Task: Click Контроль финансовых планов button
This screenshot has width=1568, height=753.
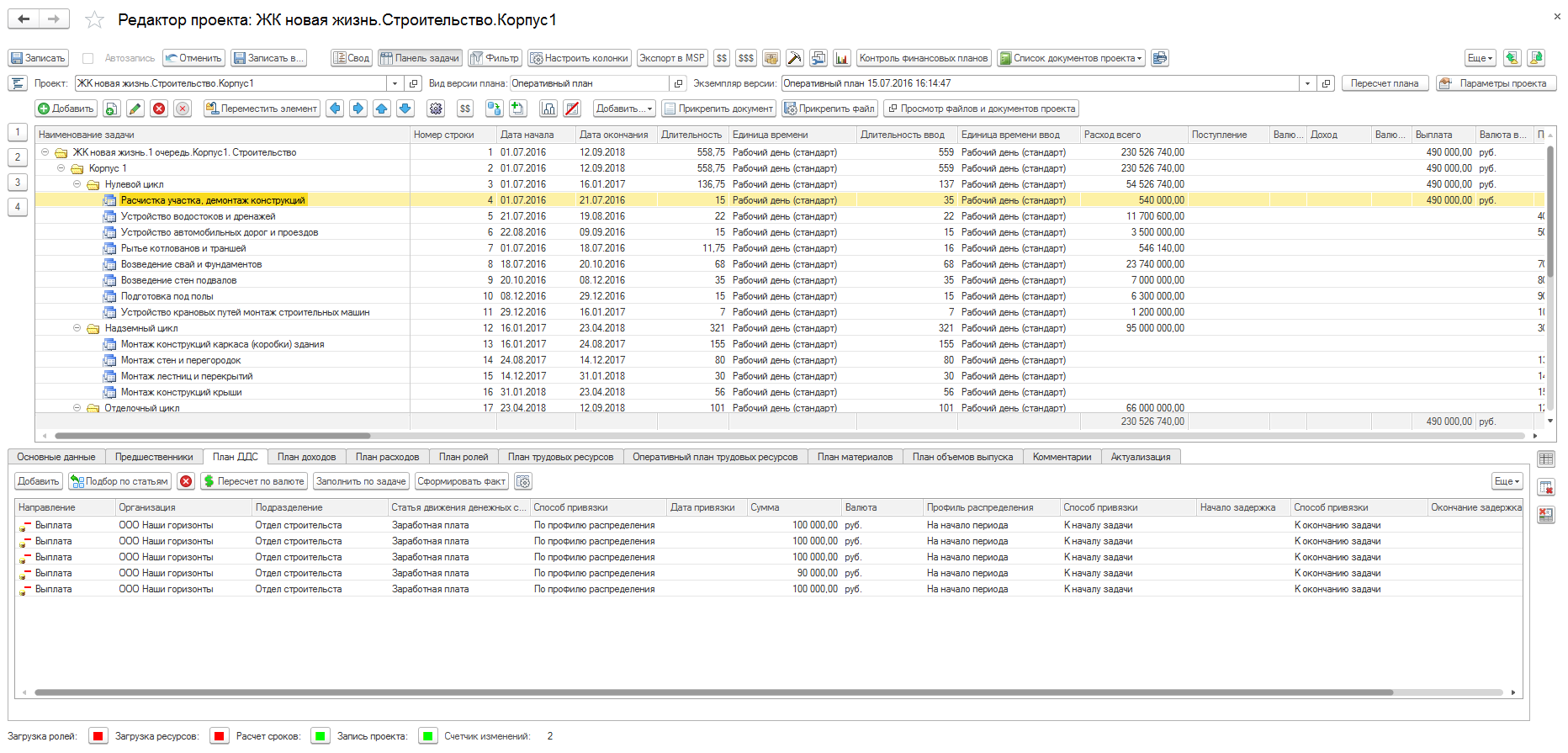Action: pyautogui.click(x=923, y=58)
